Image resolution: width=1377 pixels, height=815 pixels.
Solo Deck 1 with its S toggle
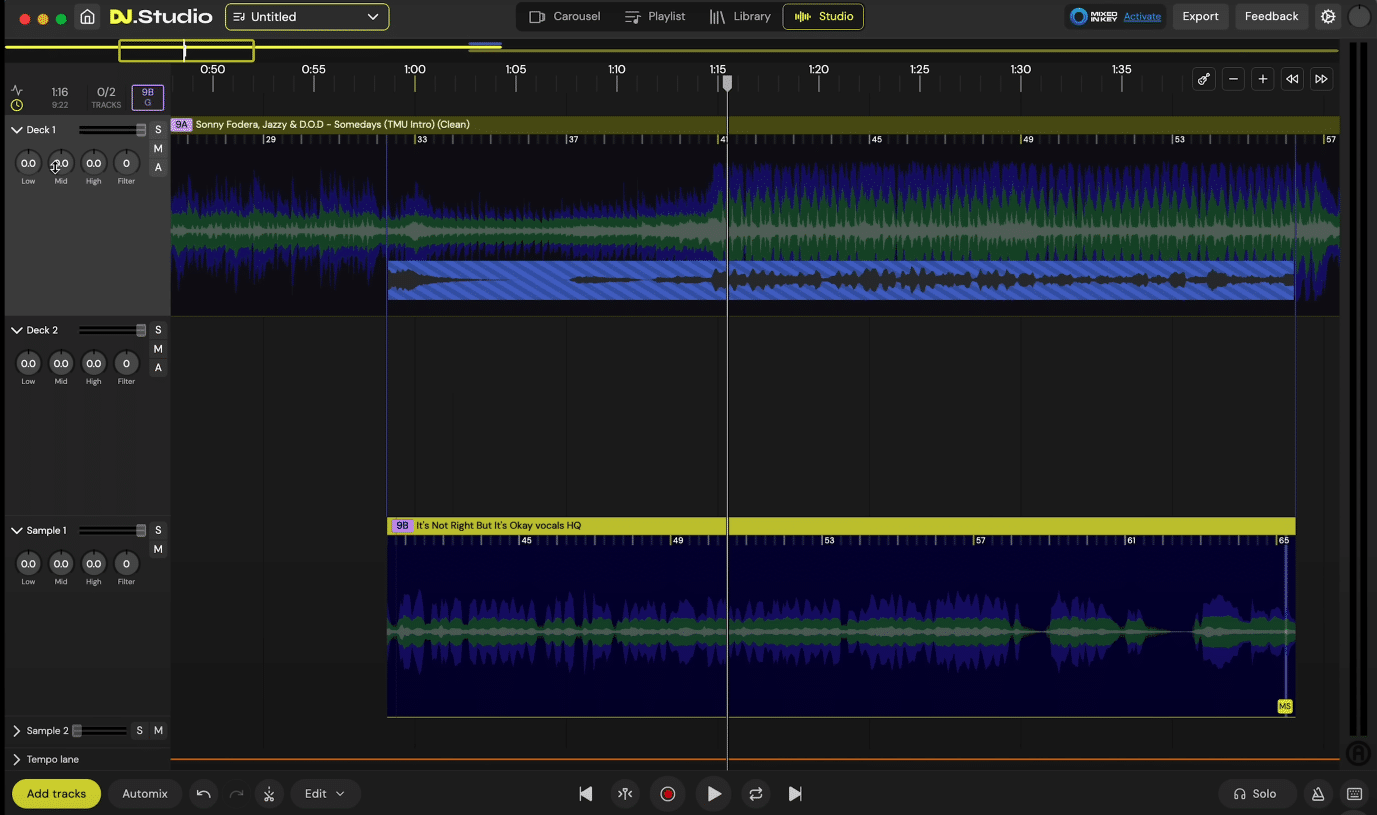click(x=157, y=129)
